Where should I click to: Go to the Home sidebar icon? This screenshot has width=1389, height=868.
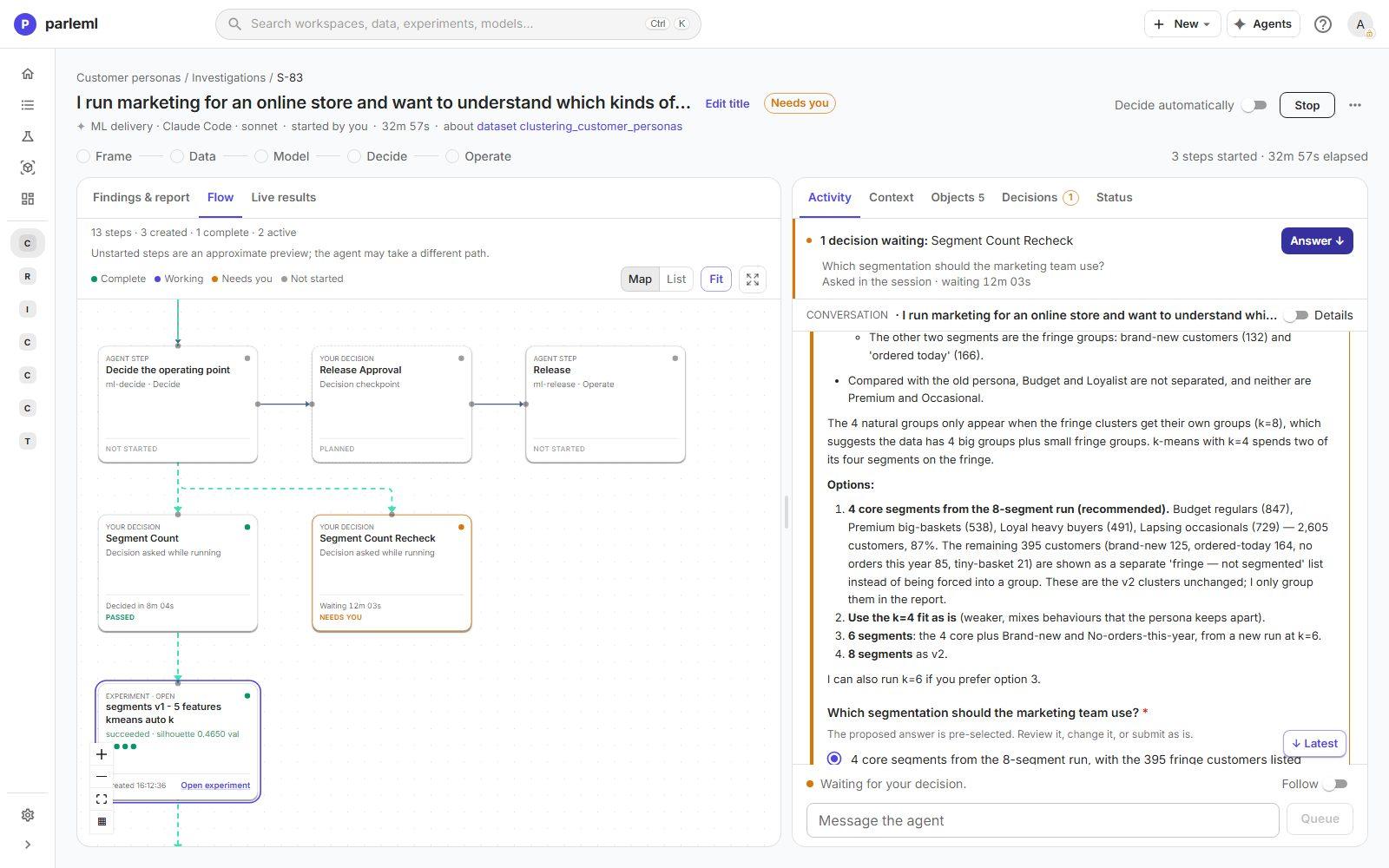click(x=28, y=74)
